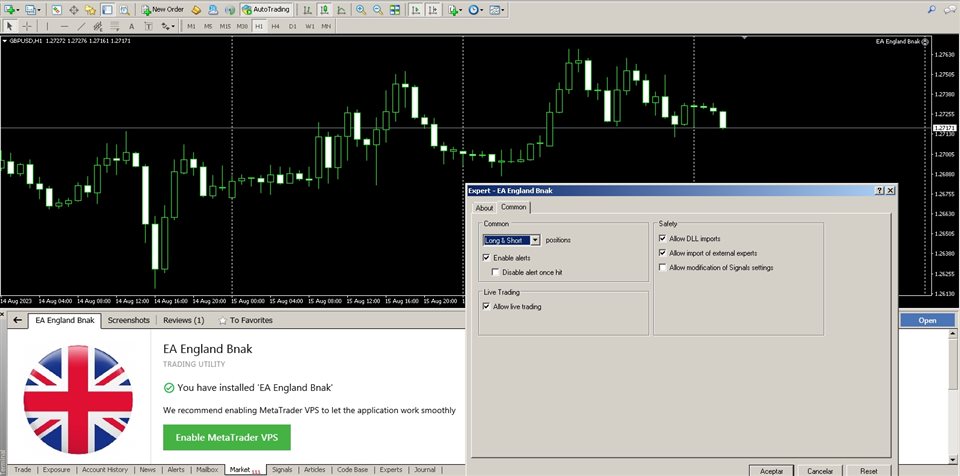
Task: Click the UK flag product thumbnail
Action: [x=78, y=399]
